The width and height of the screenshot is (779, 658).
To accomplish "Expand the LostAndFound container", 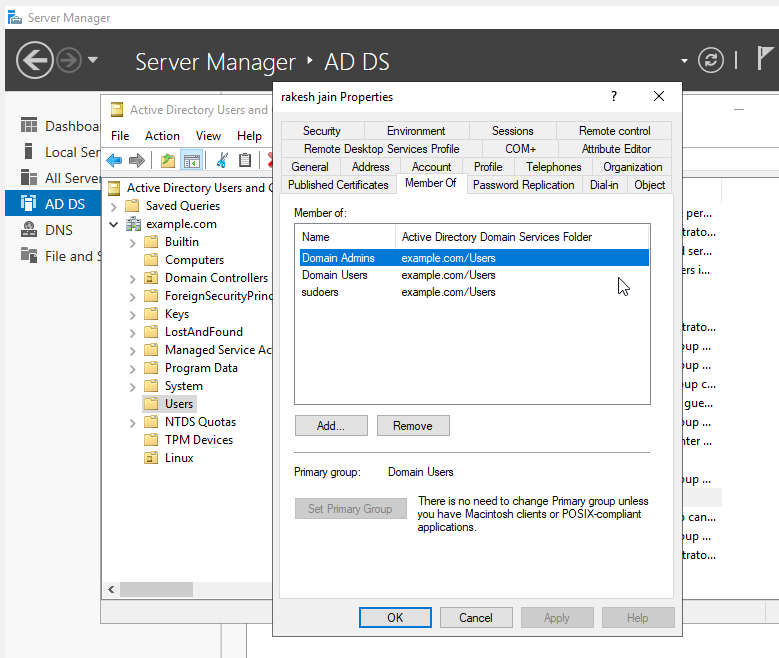I will coord(133,332).
